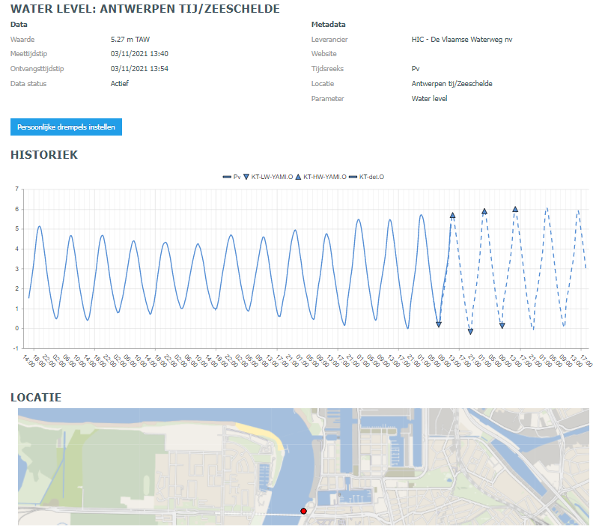The height and width of the screenshot is (526, 606).
Task: Click the down-triangle icon beside KT-LW-YAMI.O
Action: coord(246,177)
